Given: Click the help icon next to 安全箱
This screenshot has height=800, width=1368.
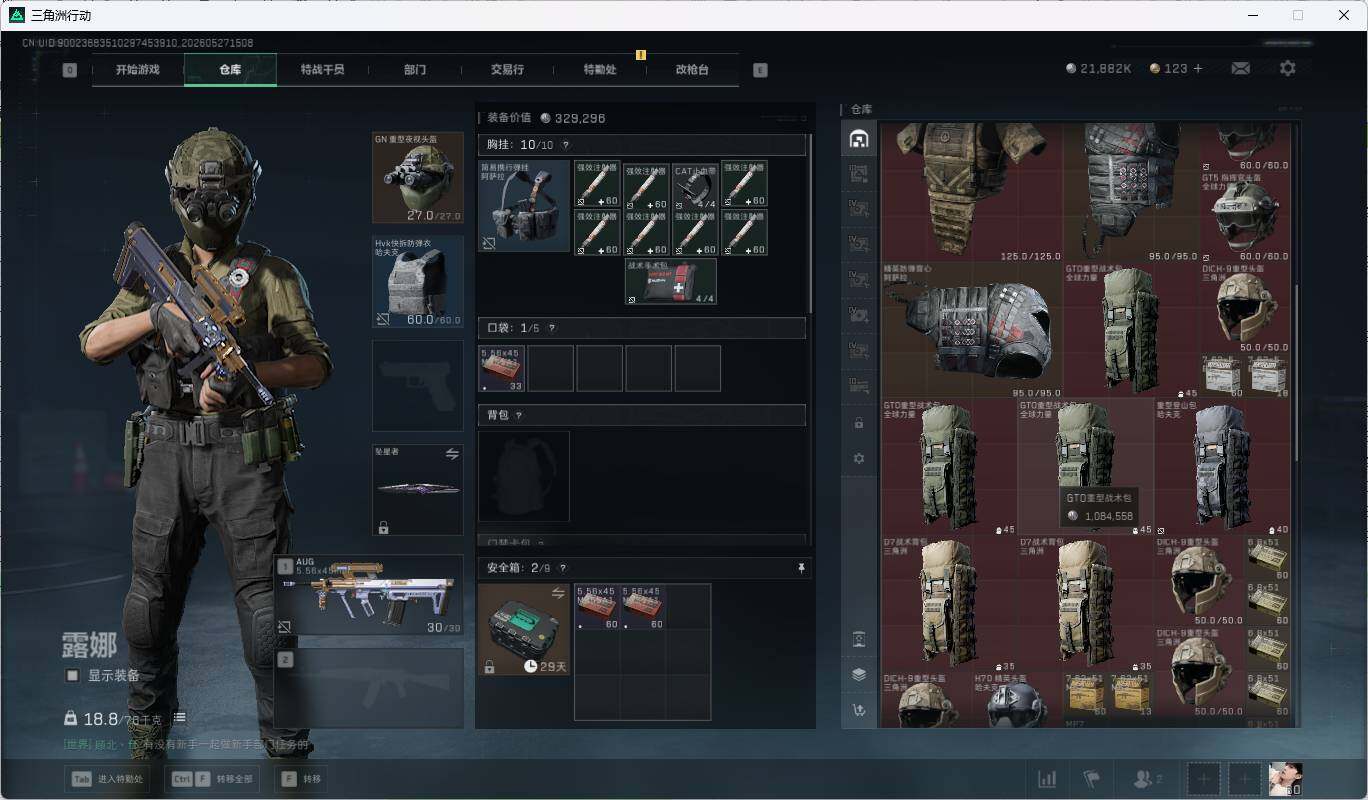Looking at the screenshot, I should pos(564,568).
